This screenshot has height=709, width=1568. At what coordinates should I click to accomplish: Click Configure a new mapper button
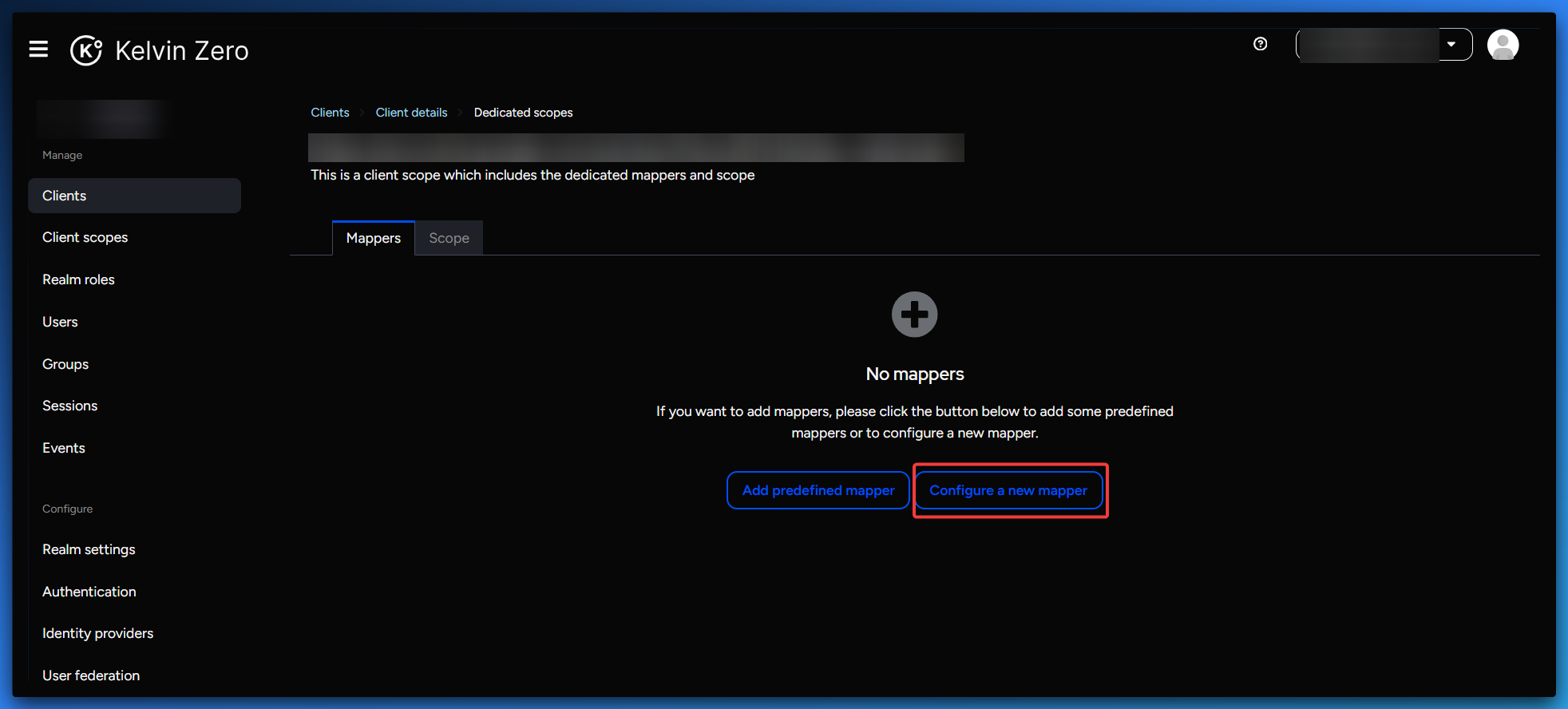1008,490
